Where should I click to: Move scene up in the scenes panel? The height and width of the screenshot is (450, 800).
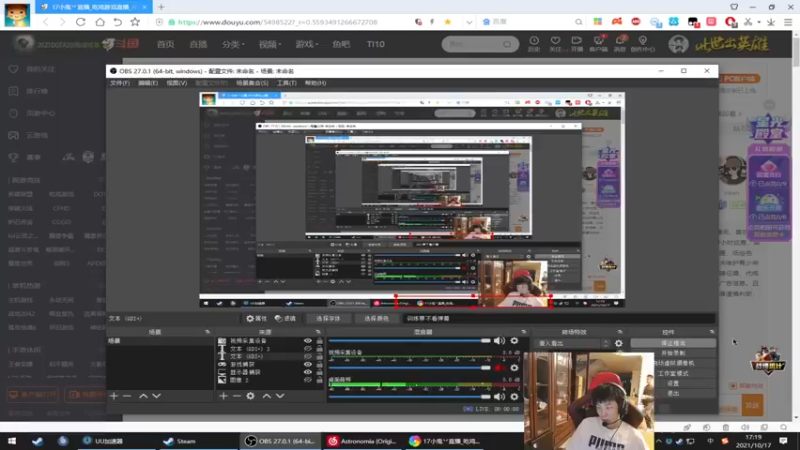(x=143, y=396)
